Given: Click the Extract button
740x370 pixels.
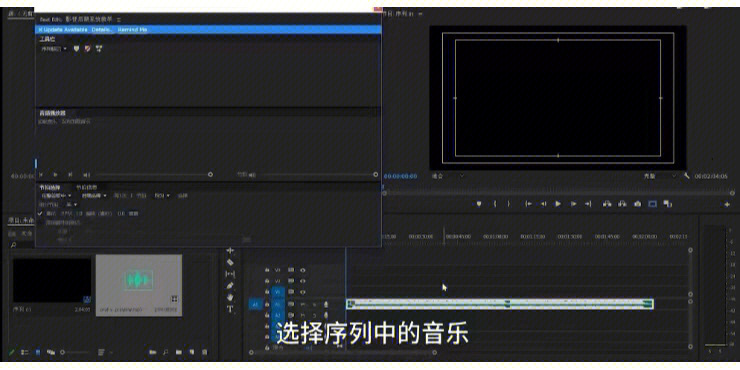Looking at the screenshot, I should pyautogui.click(x=622, y=204).
